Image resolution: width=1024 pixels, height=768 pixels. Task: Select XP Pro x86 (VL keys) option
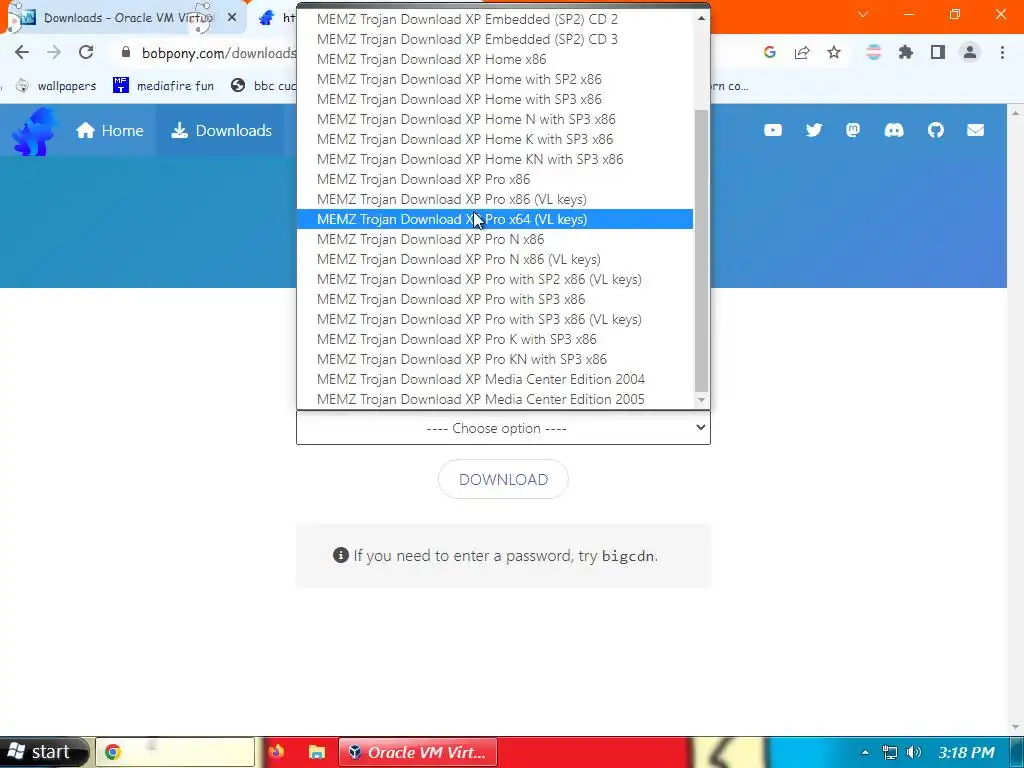(495, 199)
